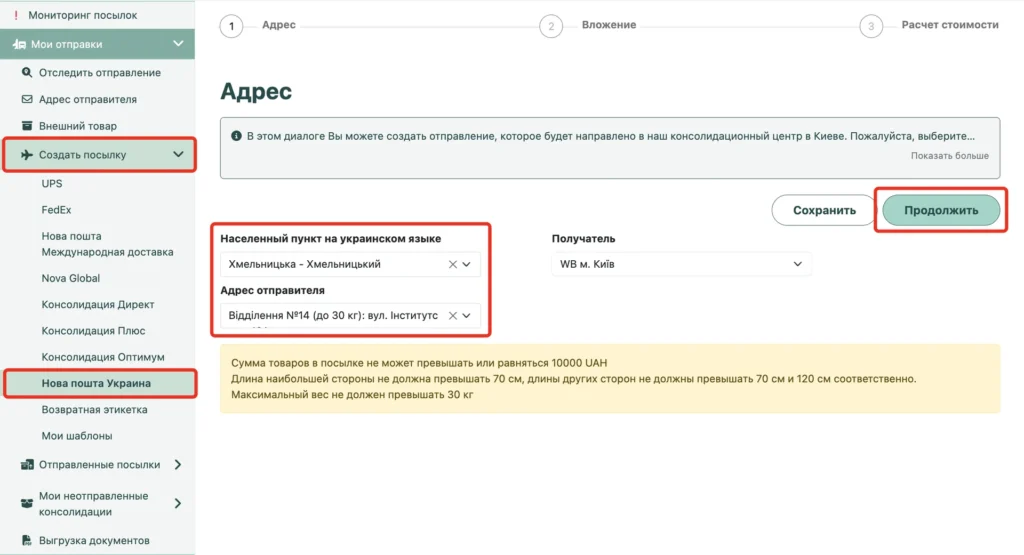This screenshot has height=555, width=1024.
Task: Select UPS shipment type
Action: [52, 183]
